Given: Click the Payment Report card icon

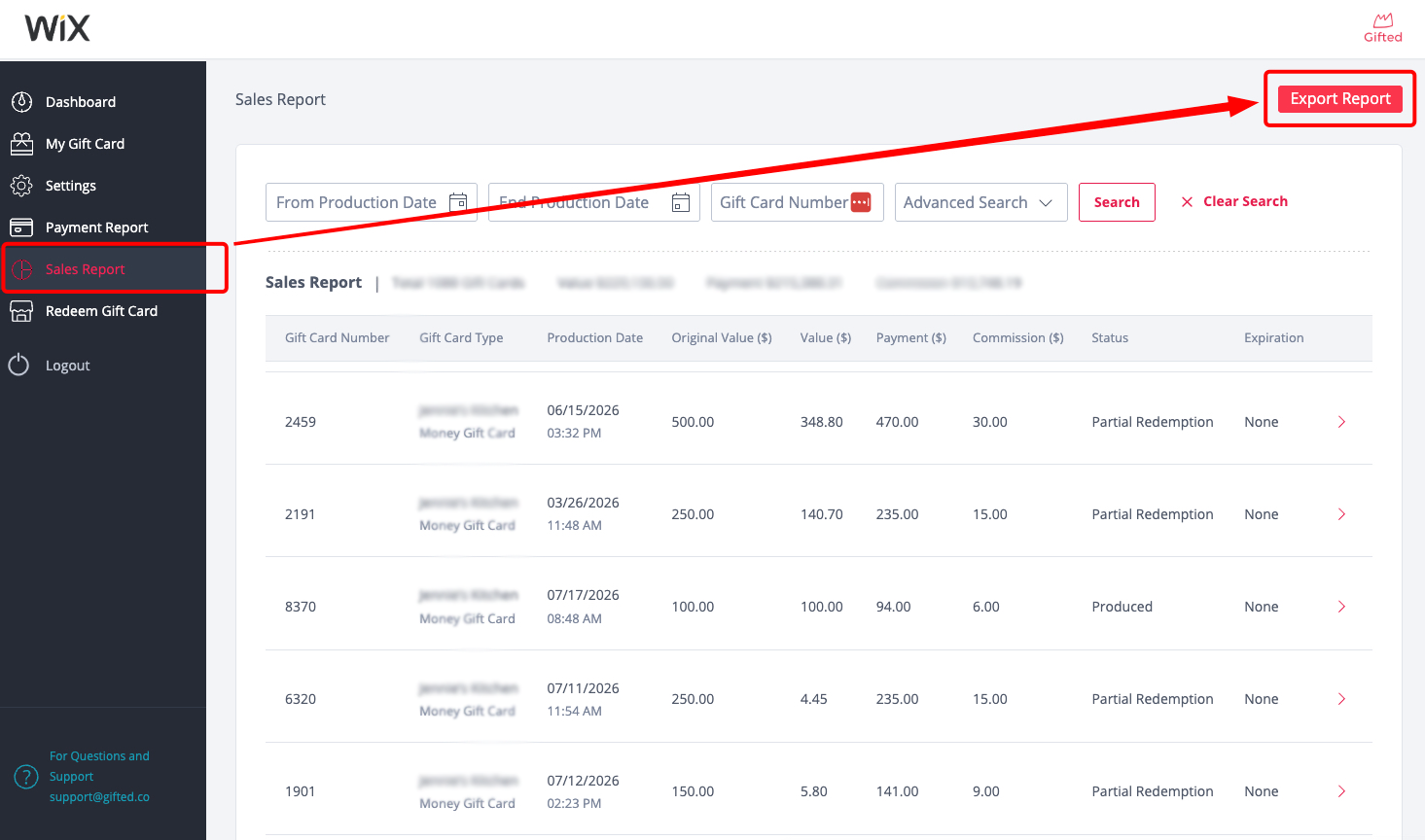Looking at the screenshot, I should pyautogui.click(x=21, y=227).
